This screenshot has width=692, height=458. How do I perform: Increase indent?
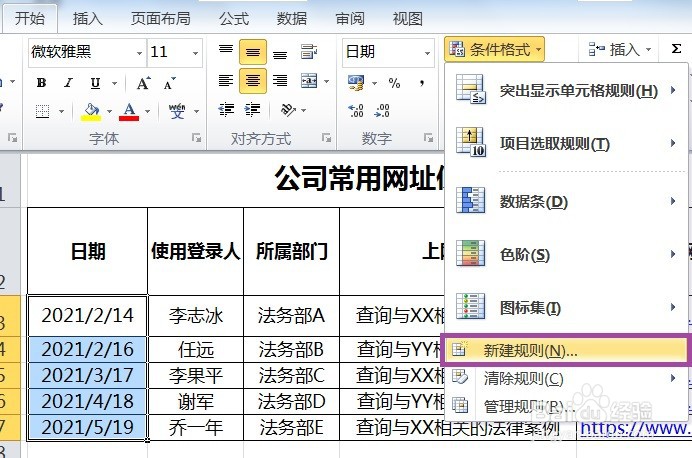click(253, 109)
